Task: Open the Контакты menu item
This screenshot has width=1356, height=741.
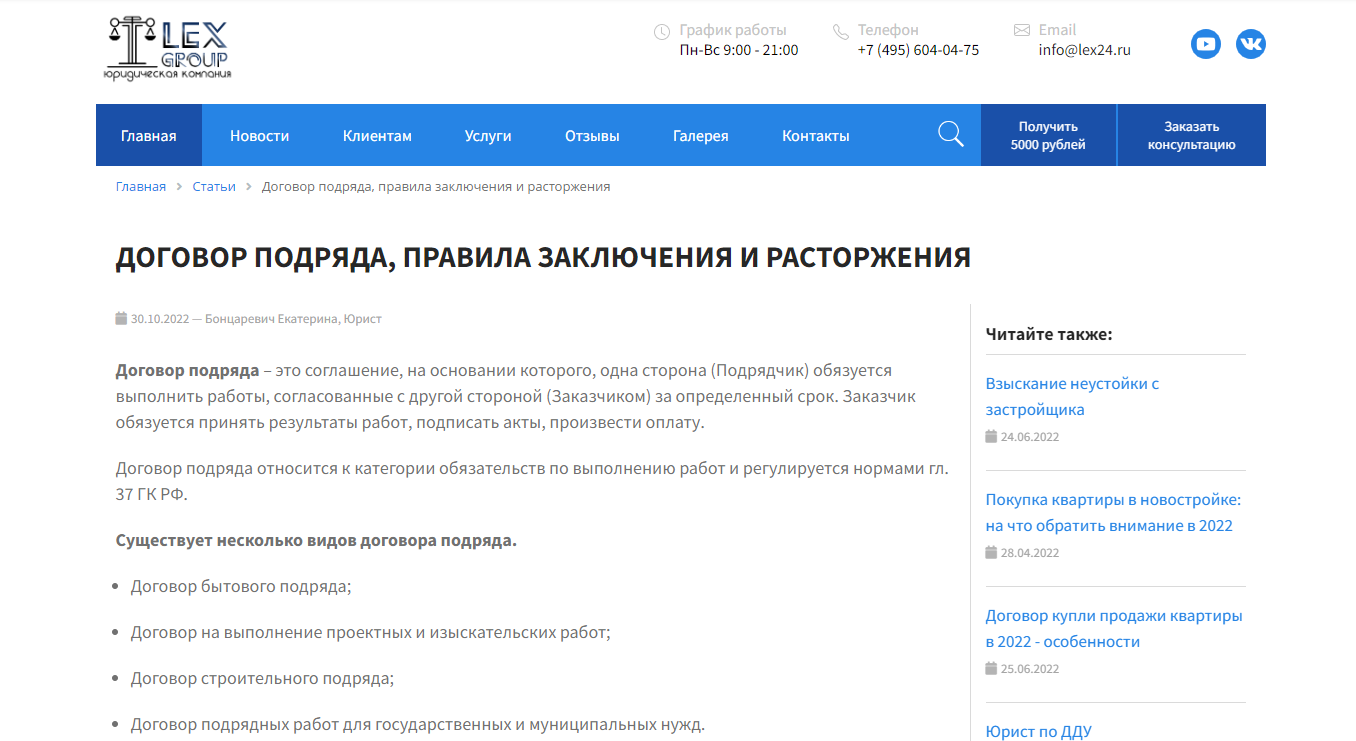Action: (x=816, y=135)
